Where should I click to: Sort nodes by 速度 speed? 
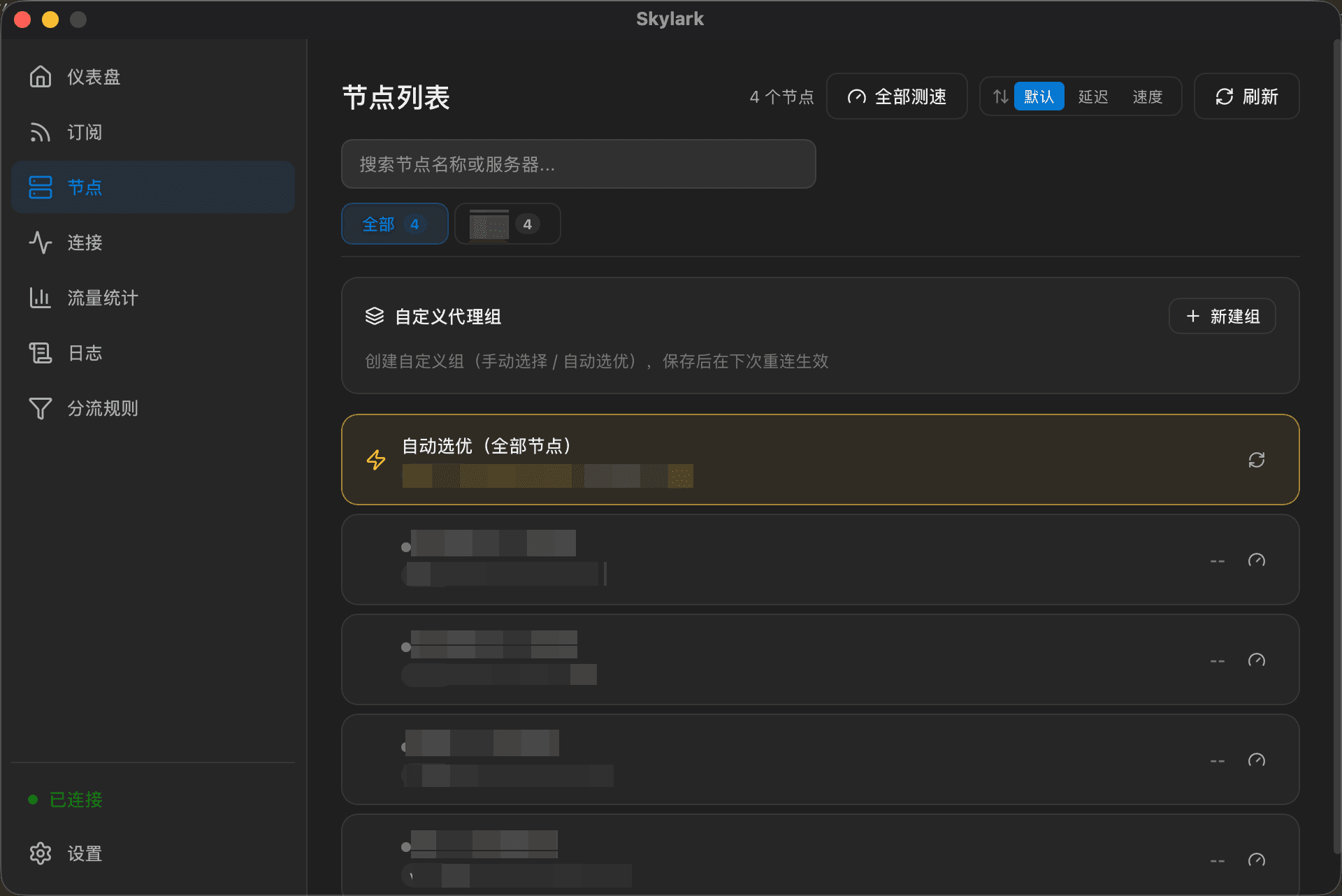[1148, 96]
